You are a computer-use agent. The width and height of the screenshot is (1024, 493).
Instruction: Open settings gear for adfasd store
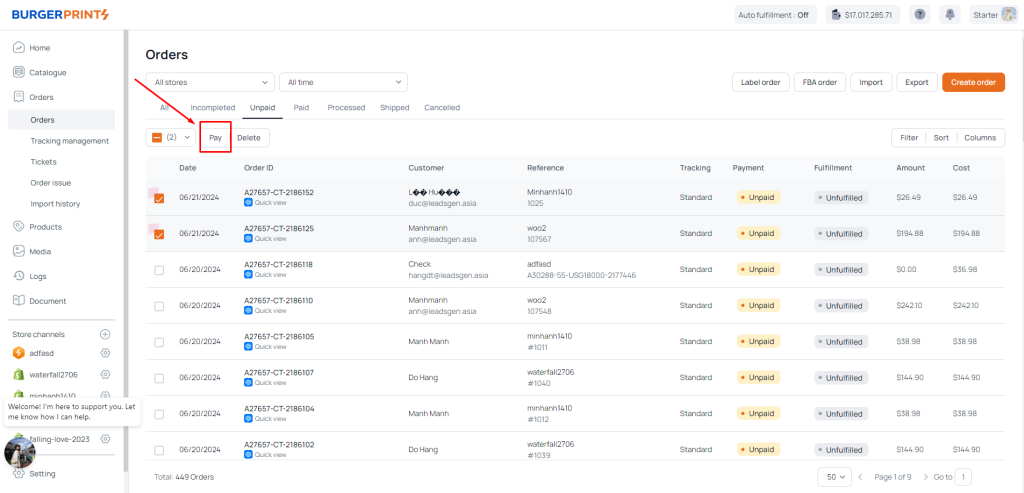pos(105,353)
